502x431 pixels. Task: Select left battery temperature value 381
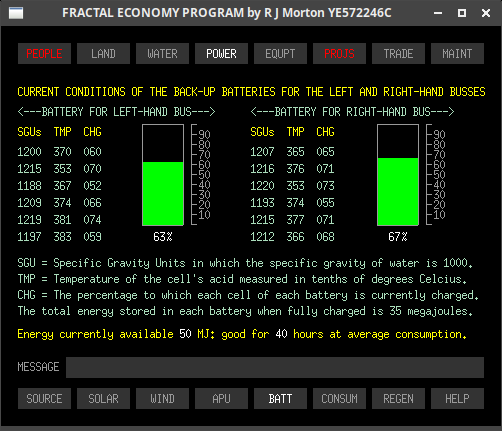tap(63, 220)
